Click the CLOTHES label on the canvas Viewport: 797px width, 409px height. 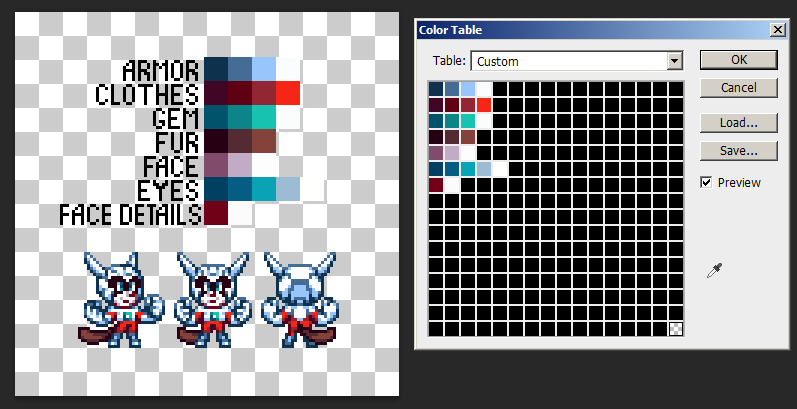click(x=147, y=95)
